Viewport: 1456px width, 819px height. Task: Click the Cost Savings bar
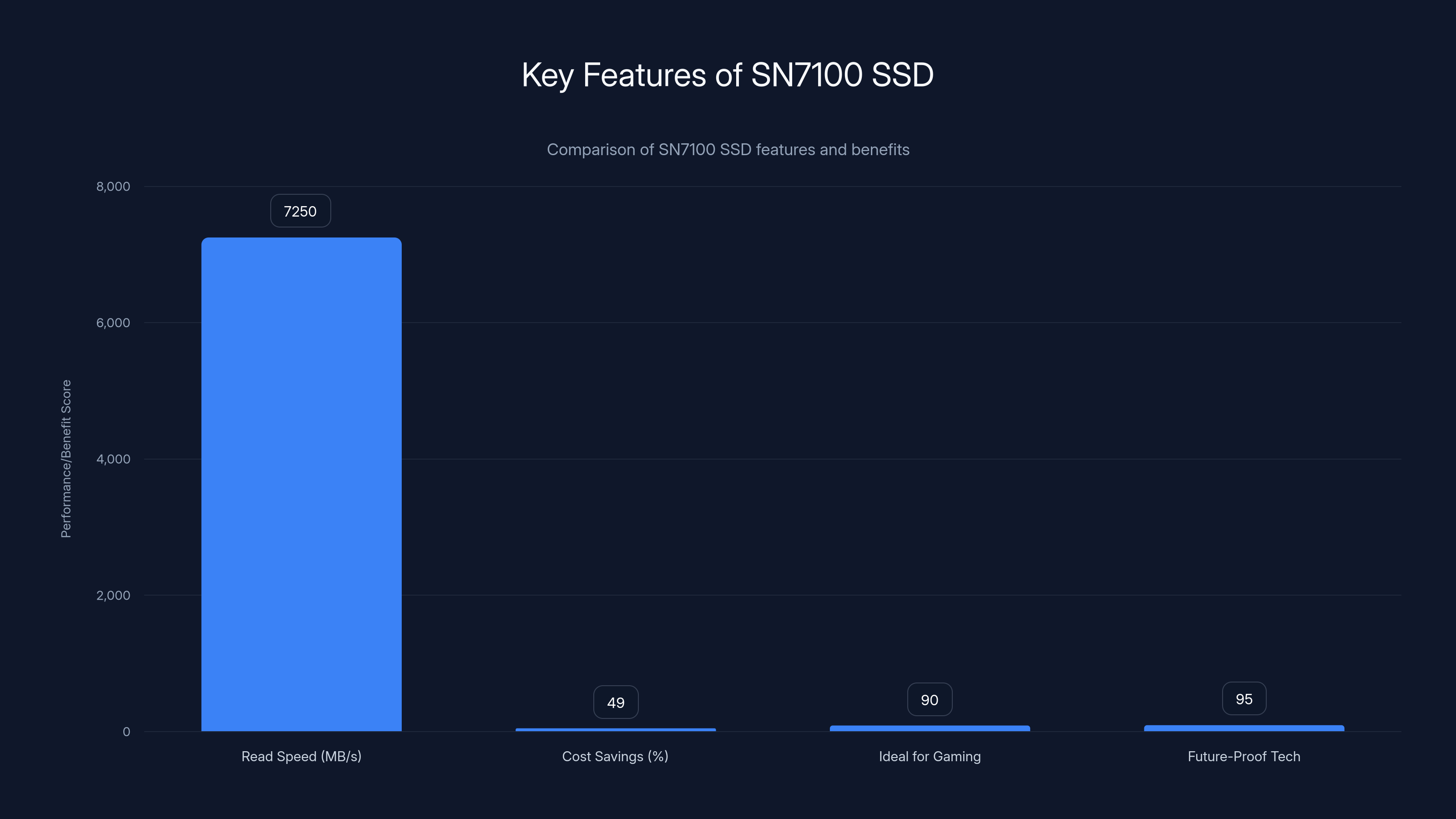click(616, 730)
